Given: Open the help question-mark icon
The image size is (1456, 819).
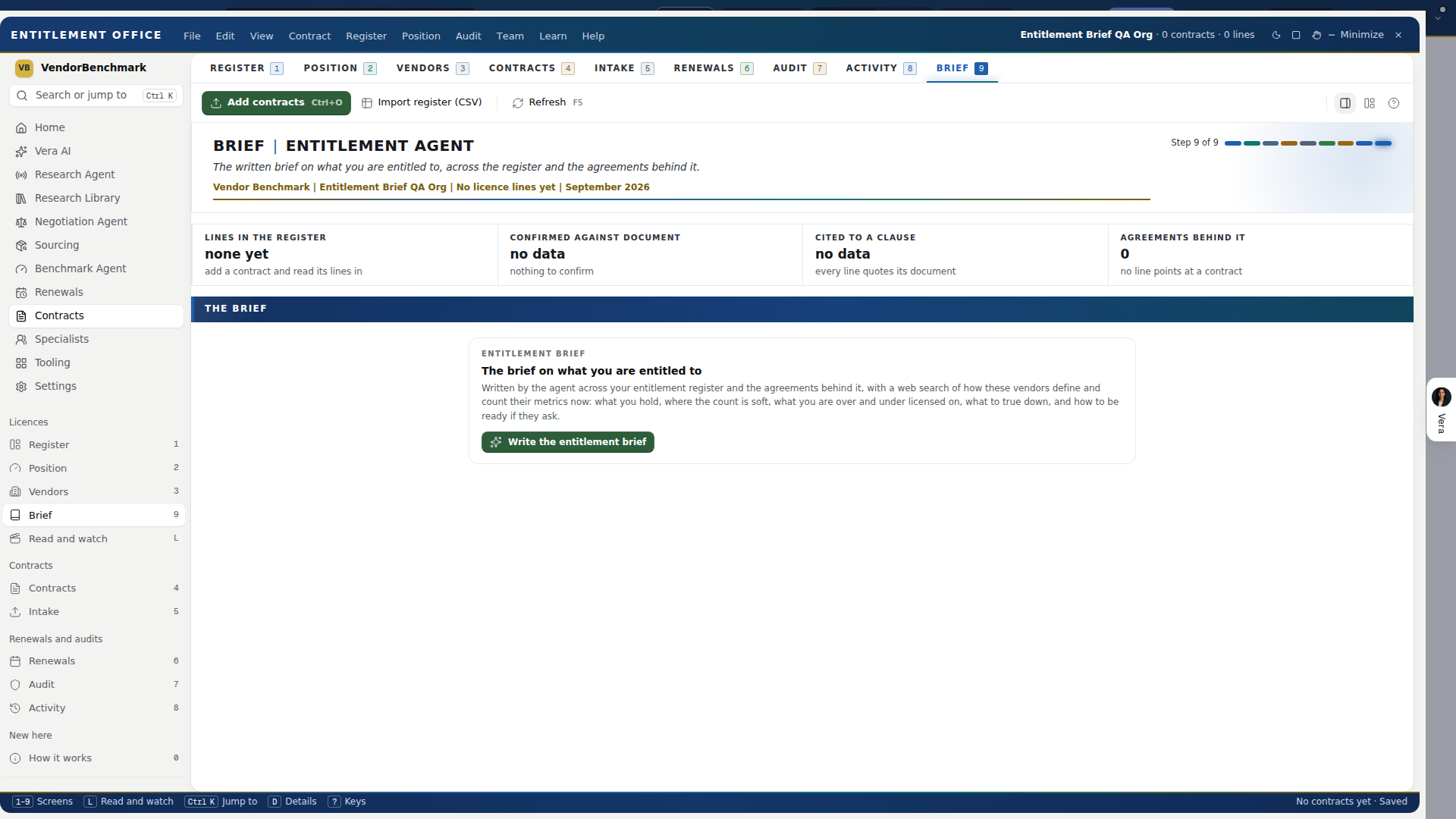Looking at the screenshot, I should click(1394, 103).
